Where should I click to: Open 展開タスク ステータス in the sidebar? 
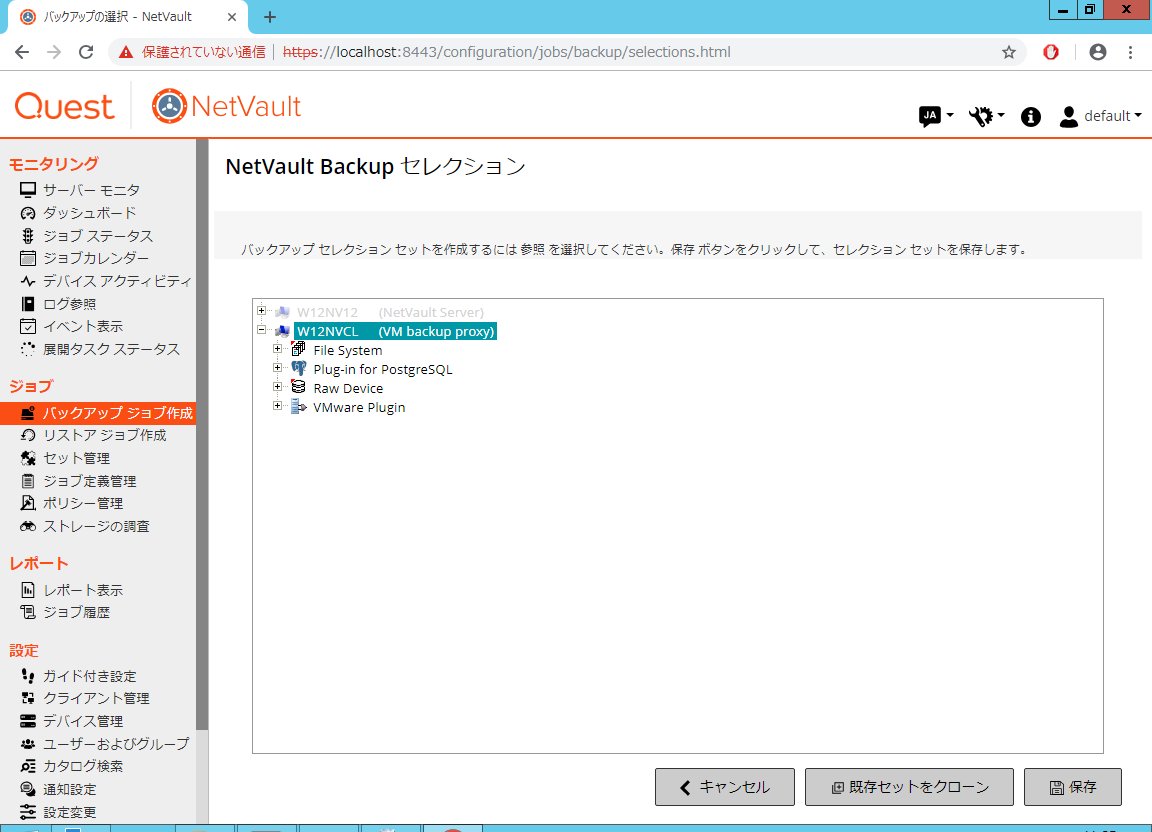(x=111, y=349)
